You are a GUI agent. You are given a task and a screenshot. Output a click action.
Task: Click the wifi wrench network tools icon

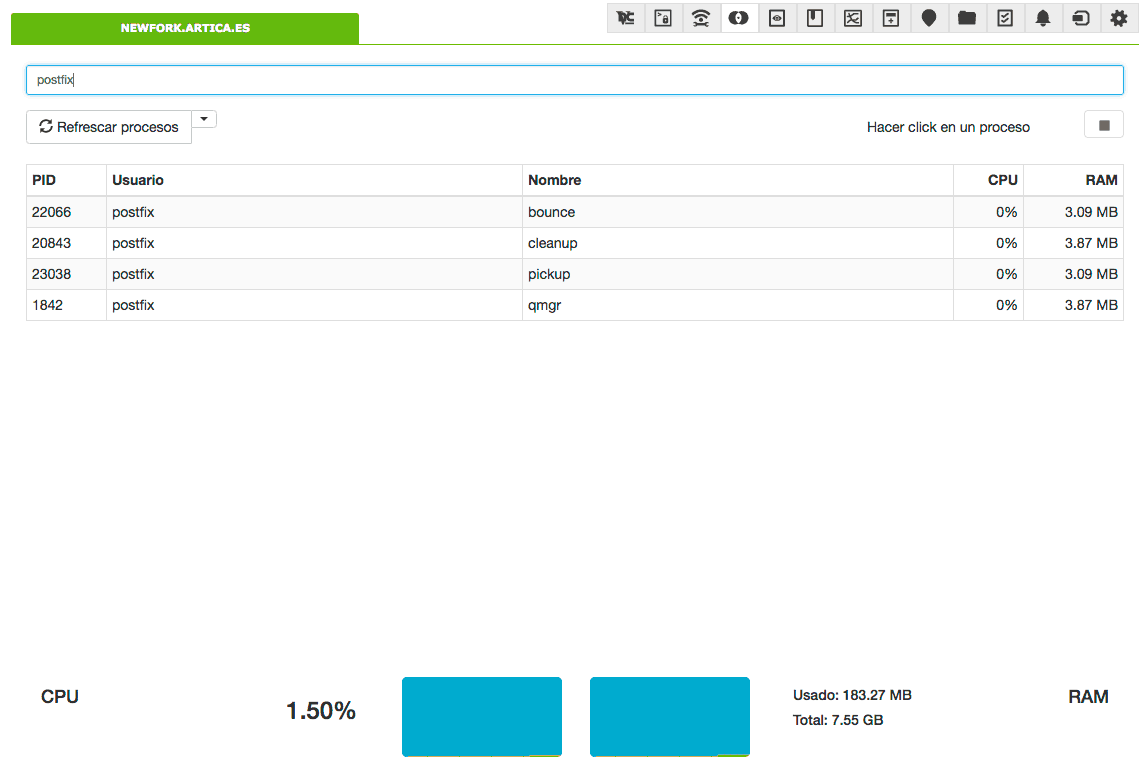(701, 18)
